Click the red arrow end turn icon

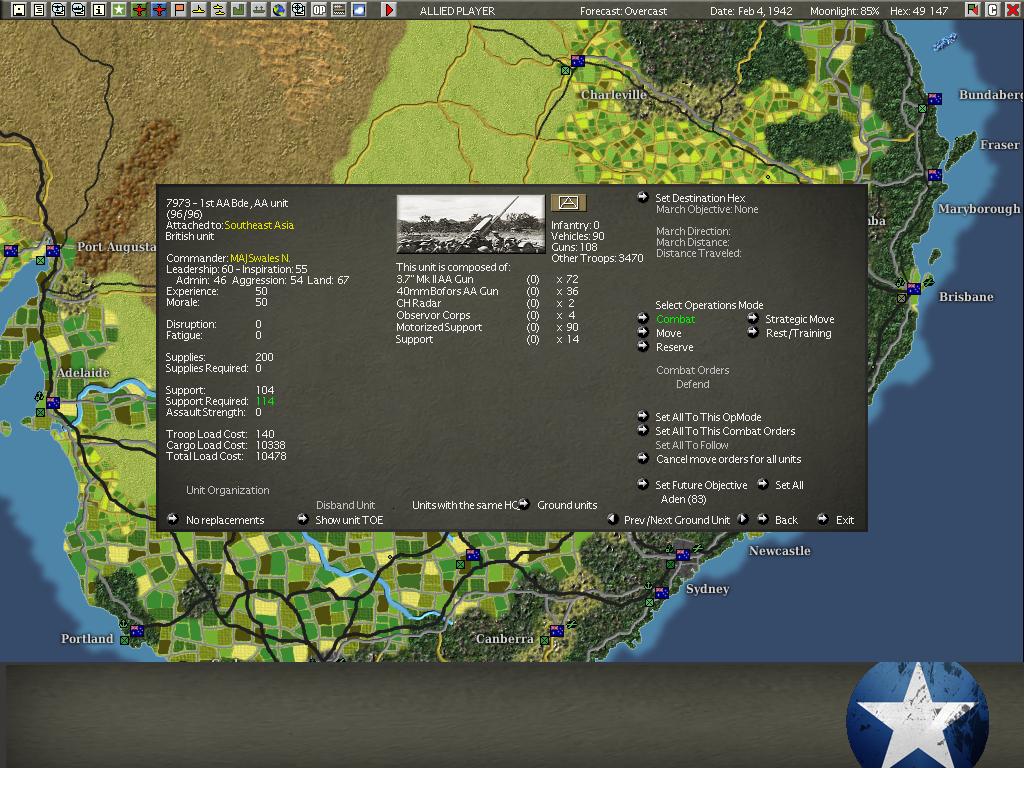389,10
